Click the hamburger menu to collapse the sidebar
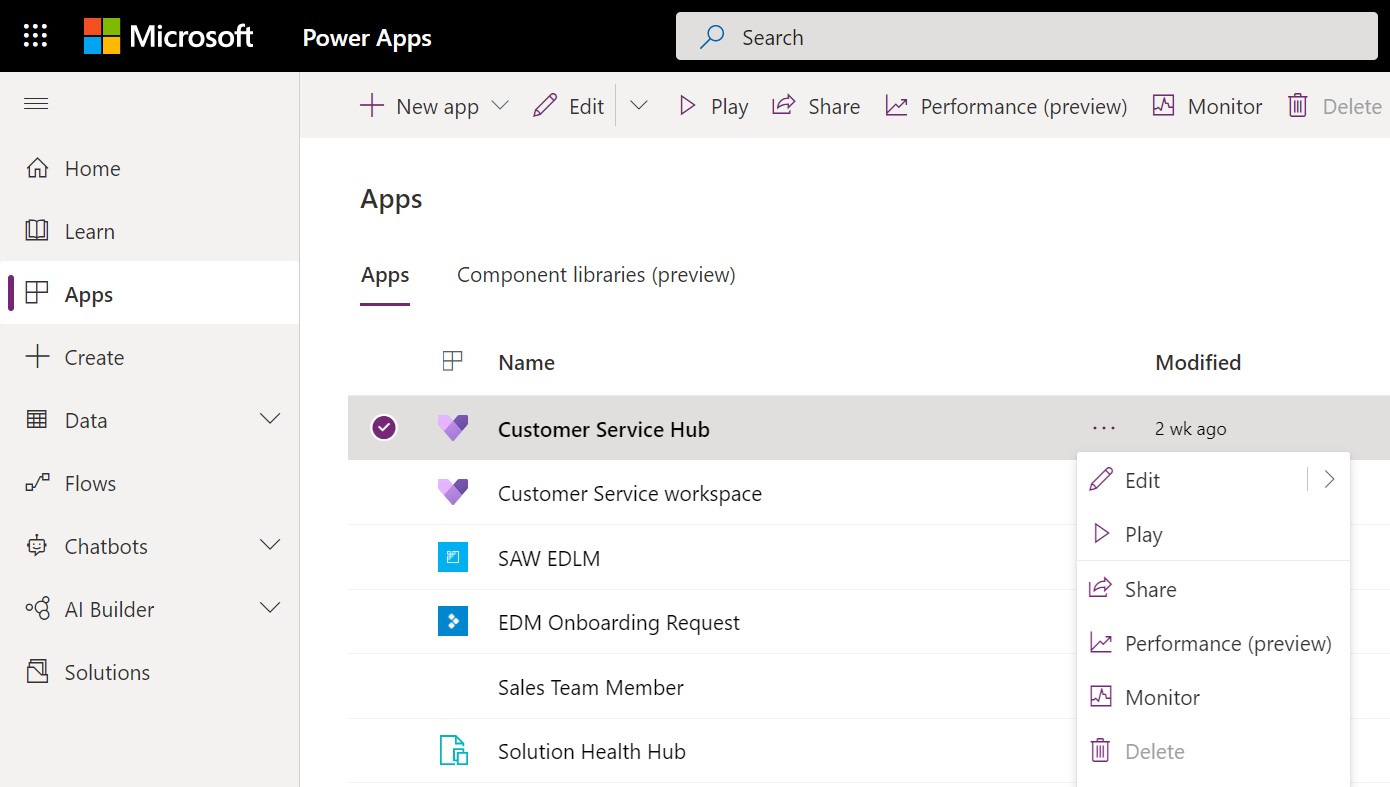This screenshot has width=1390, height=787. click(x=36, y=103)
